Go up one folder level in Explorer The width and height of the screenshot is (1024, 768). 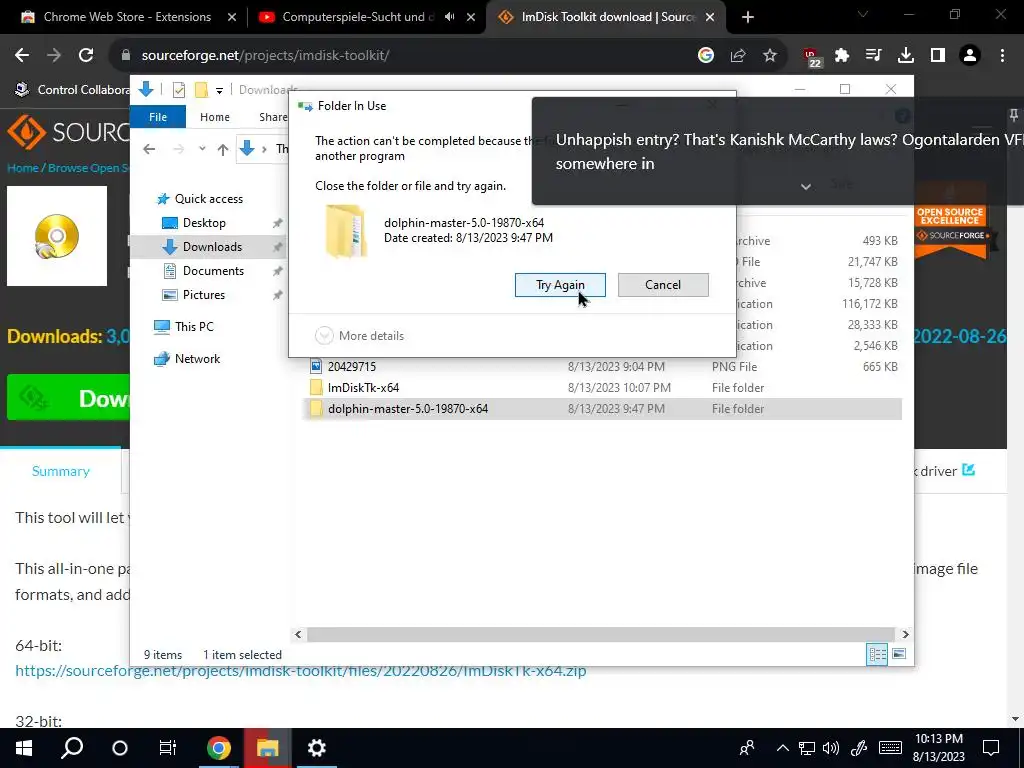(223, 150)
